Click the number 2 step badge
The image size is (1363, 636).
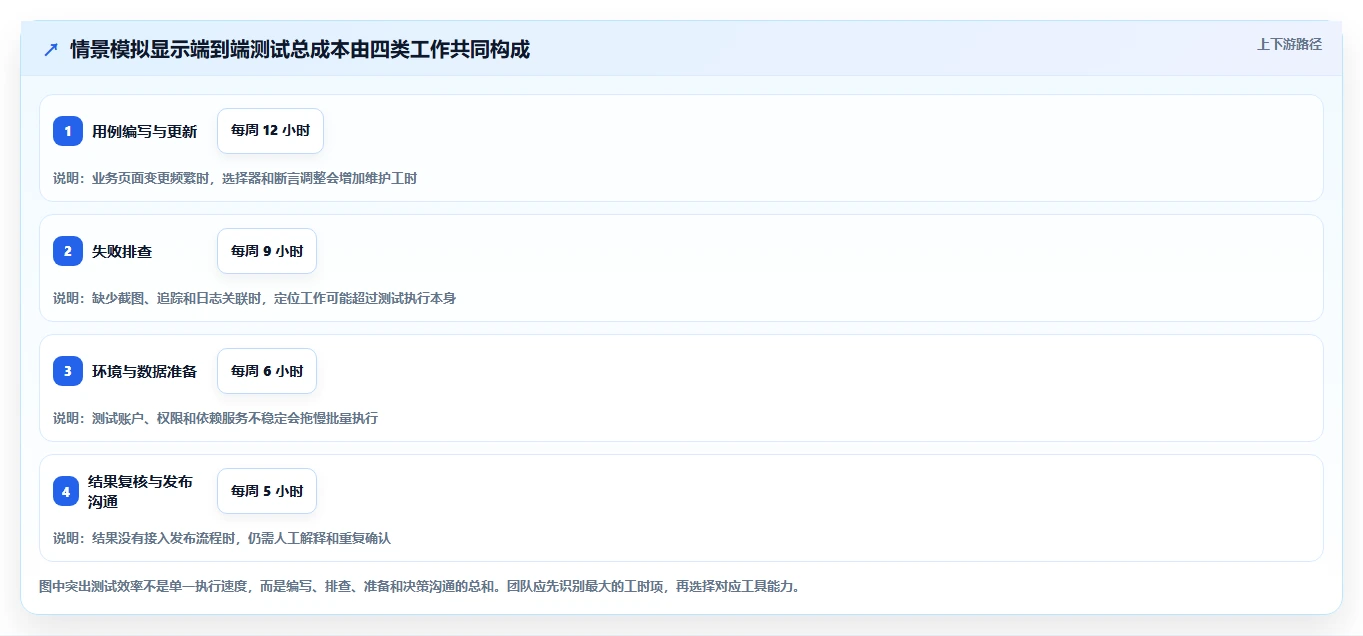[x=68, y=251]
